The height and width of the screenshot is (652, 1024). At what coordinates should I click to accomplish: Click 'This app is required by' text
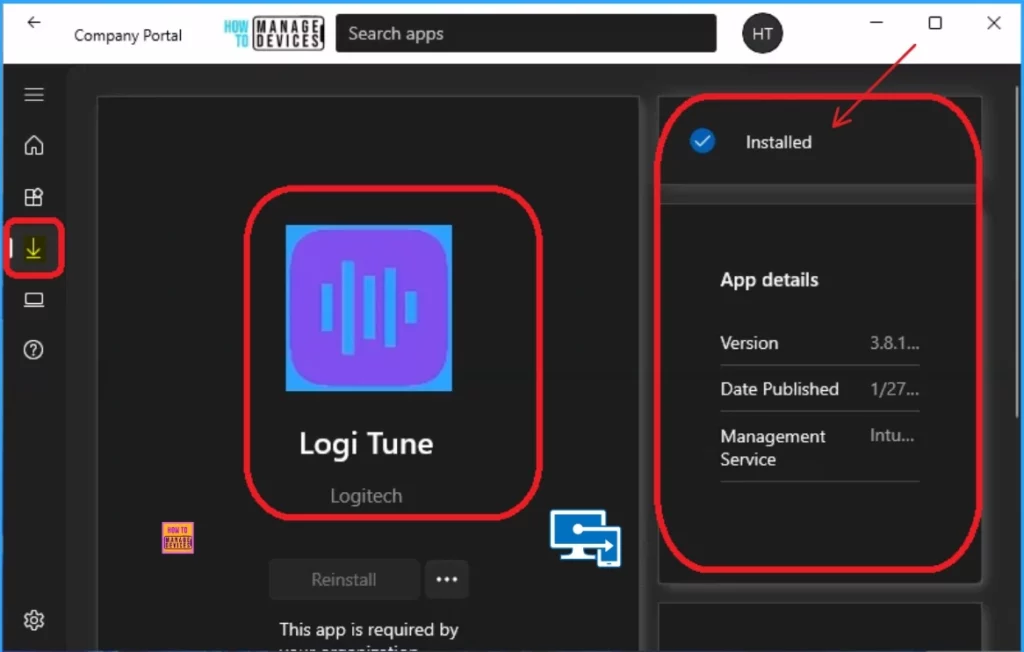369,629
